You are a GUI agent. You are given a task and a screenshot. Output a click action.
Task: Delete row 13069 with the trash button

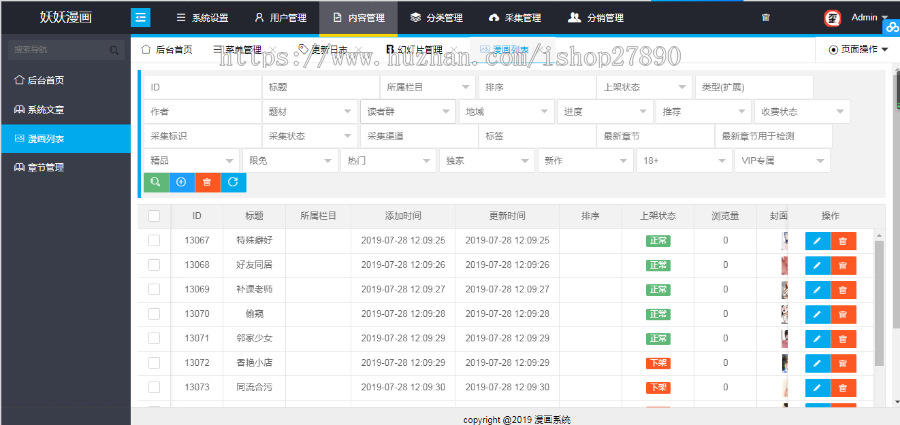pos(843,290)
